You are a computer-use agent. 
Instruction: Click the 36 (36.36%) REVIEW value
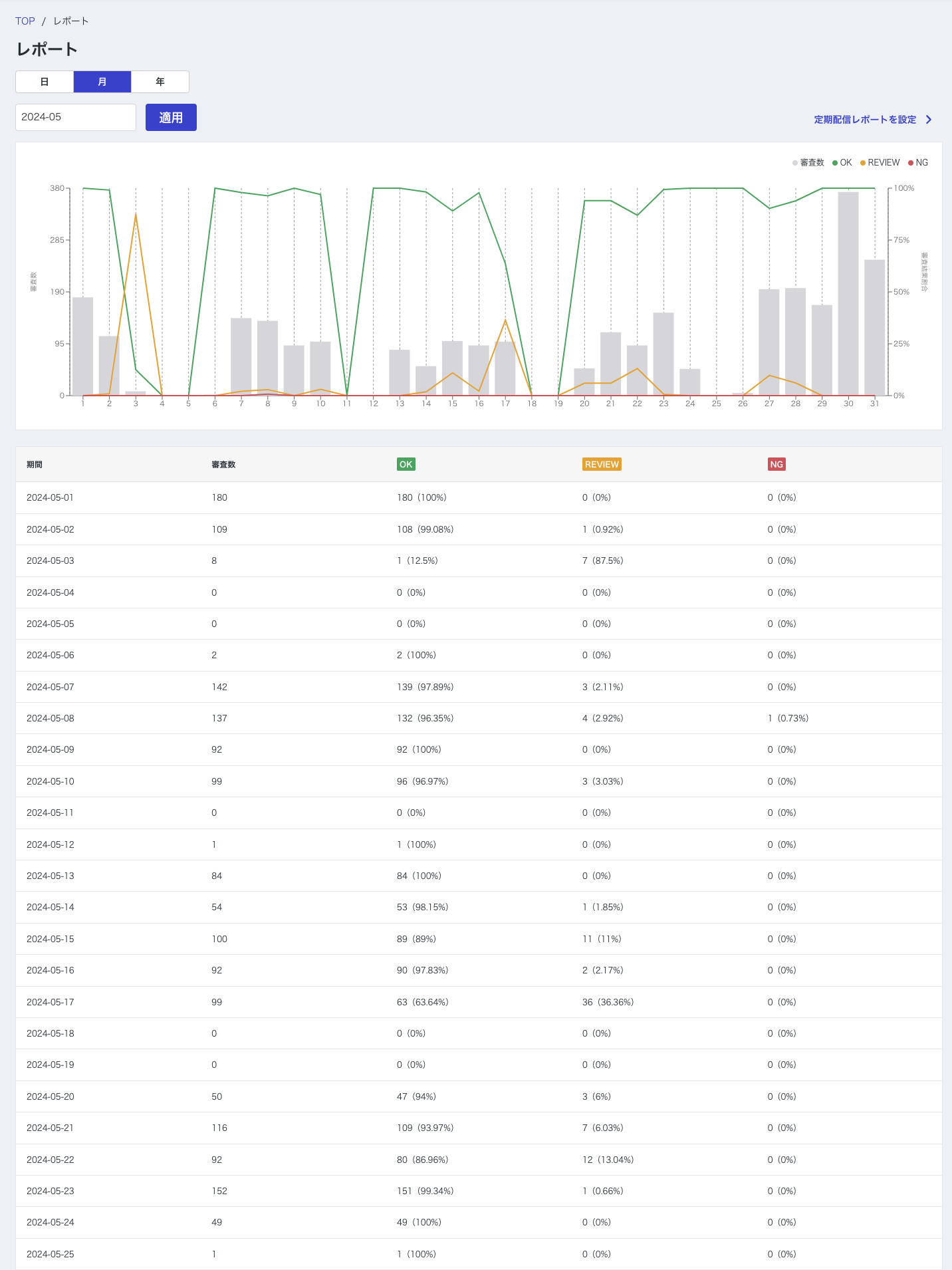point(608,1002)
